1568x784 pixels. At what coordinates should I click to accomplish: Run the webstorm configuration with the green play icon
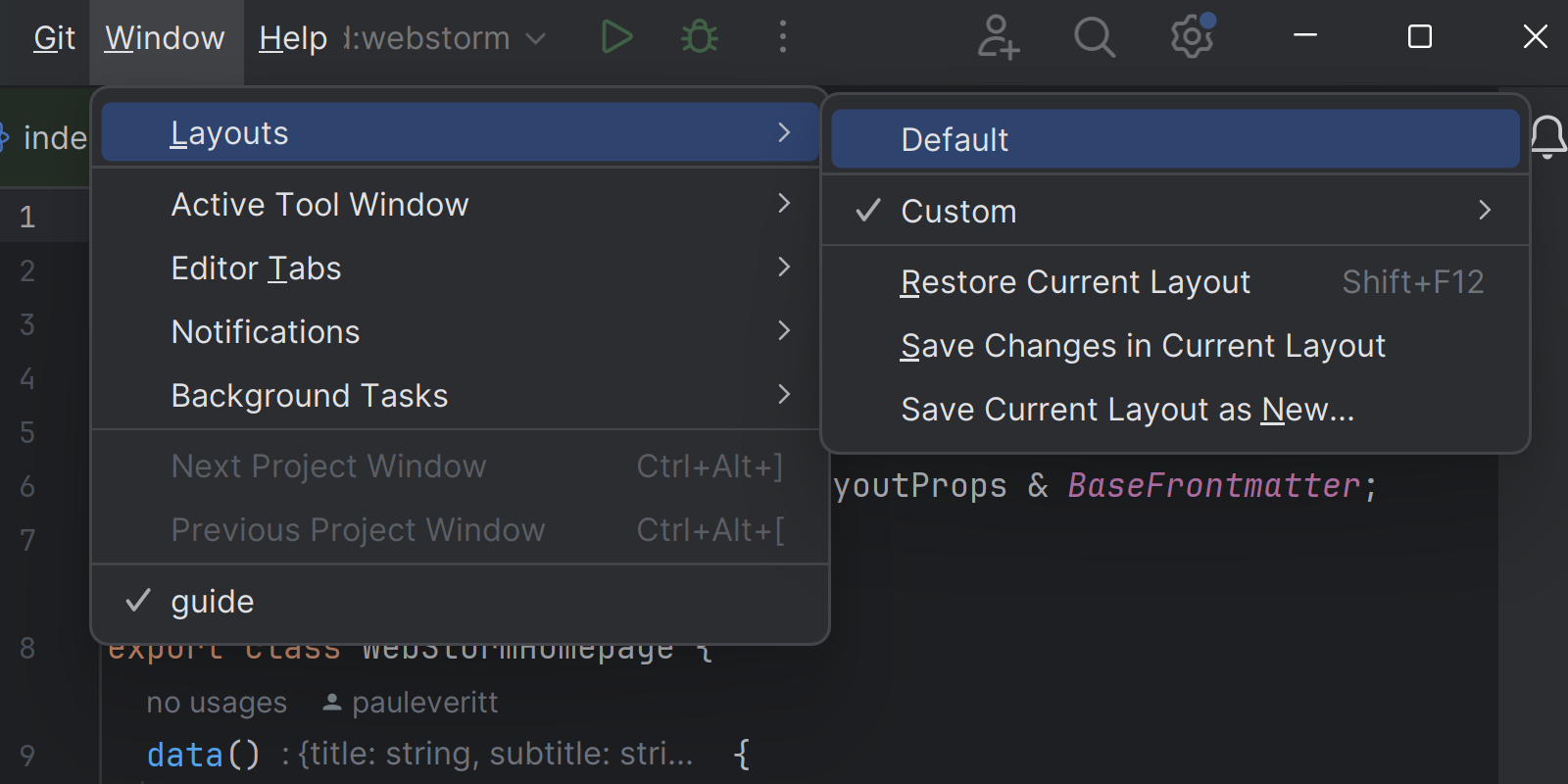616,37
